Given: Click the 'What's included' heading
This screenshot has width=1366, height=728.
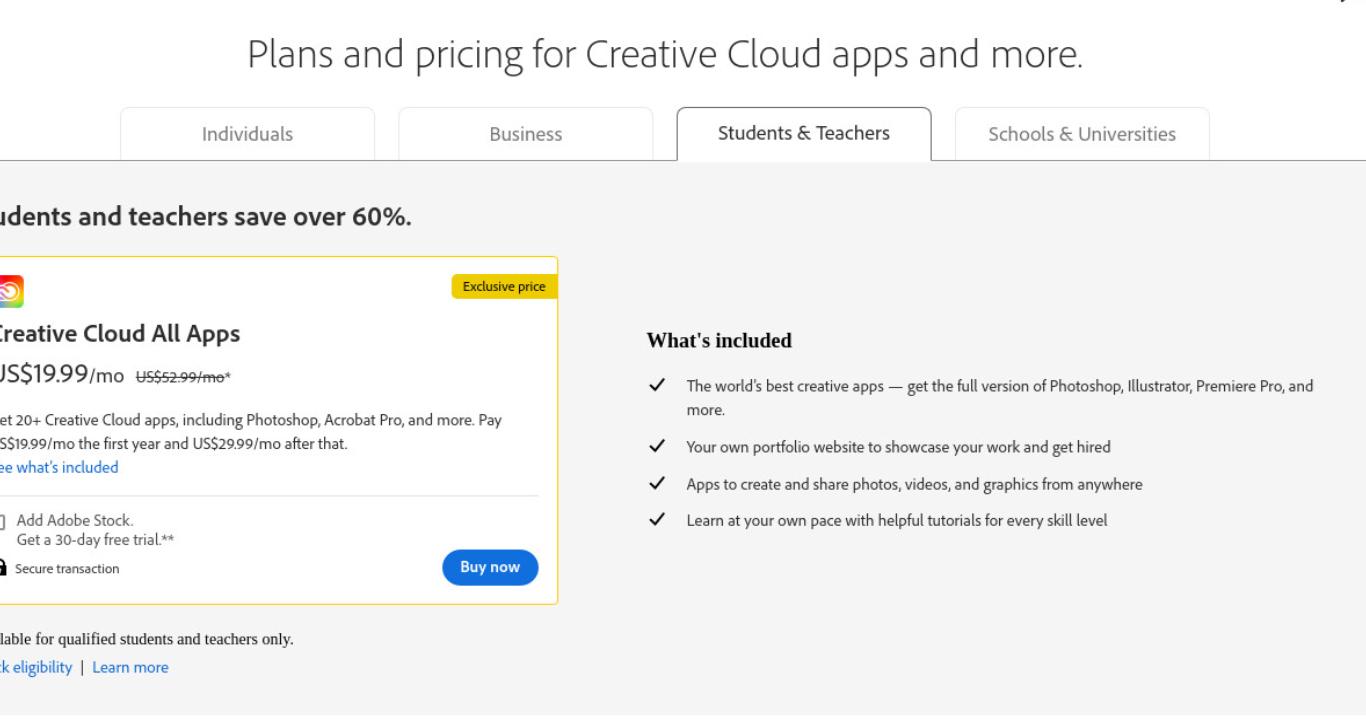Looking at the screenshot, I should coord(719,341).
